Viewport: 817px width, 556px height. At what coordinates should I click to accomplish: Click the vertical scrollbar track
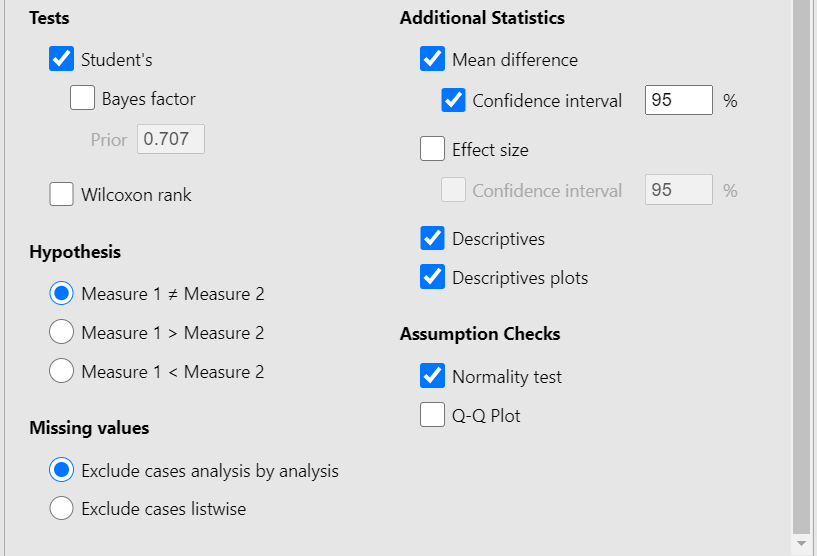coord(800,300)
